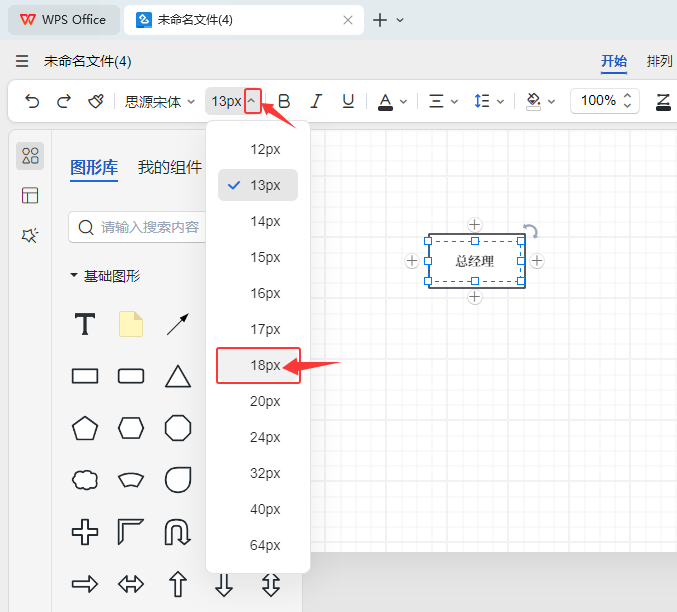Select the teardrop shape

click(x=178, y=480)
